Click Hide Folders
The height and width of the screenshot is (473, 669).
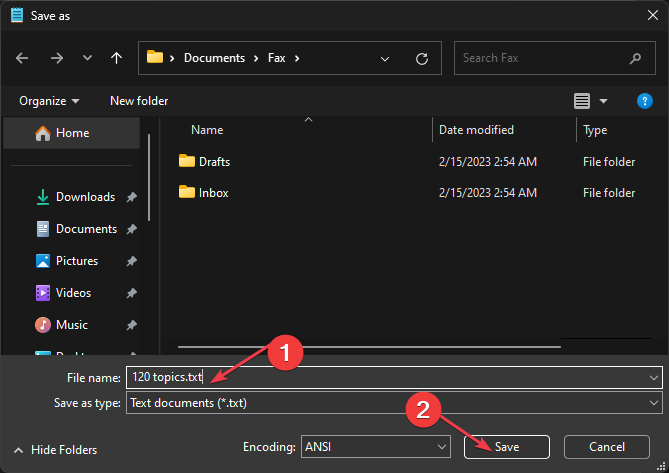(x=55, y=450)
